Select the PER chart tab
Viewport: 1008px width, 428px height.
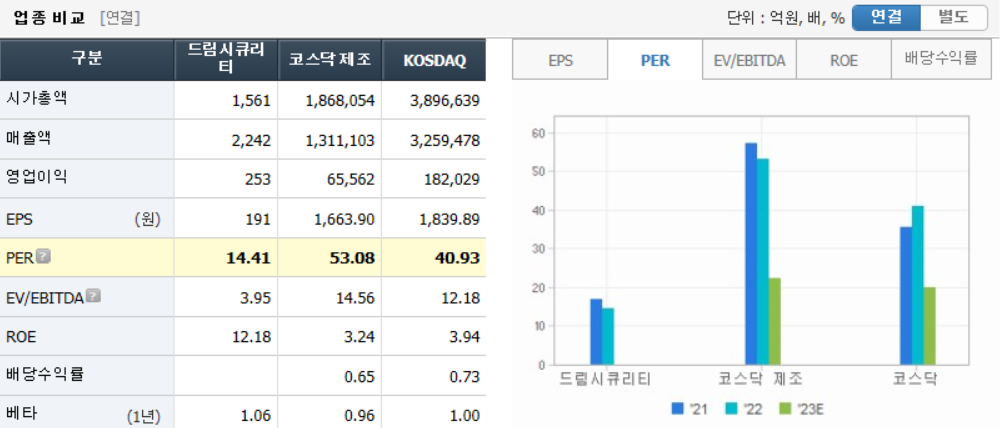pos(655,60)
